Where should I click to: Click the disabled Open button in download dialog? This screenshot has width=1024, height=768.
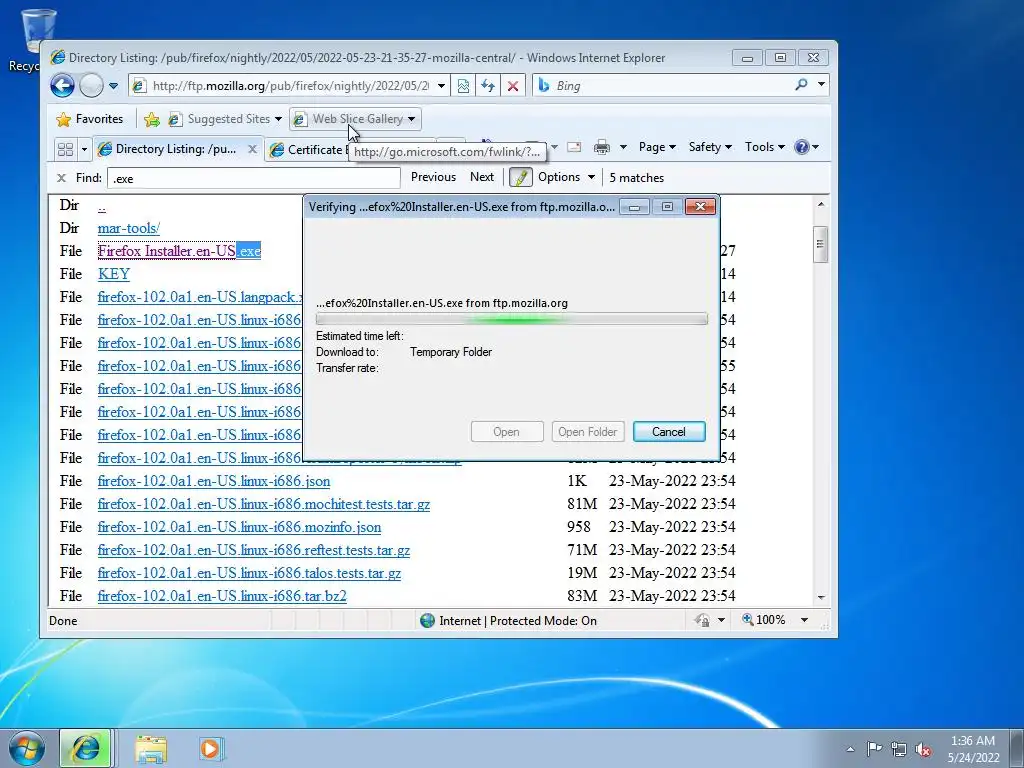click(507, 432)
